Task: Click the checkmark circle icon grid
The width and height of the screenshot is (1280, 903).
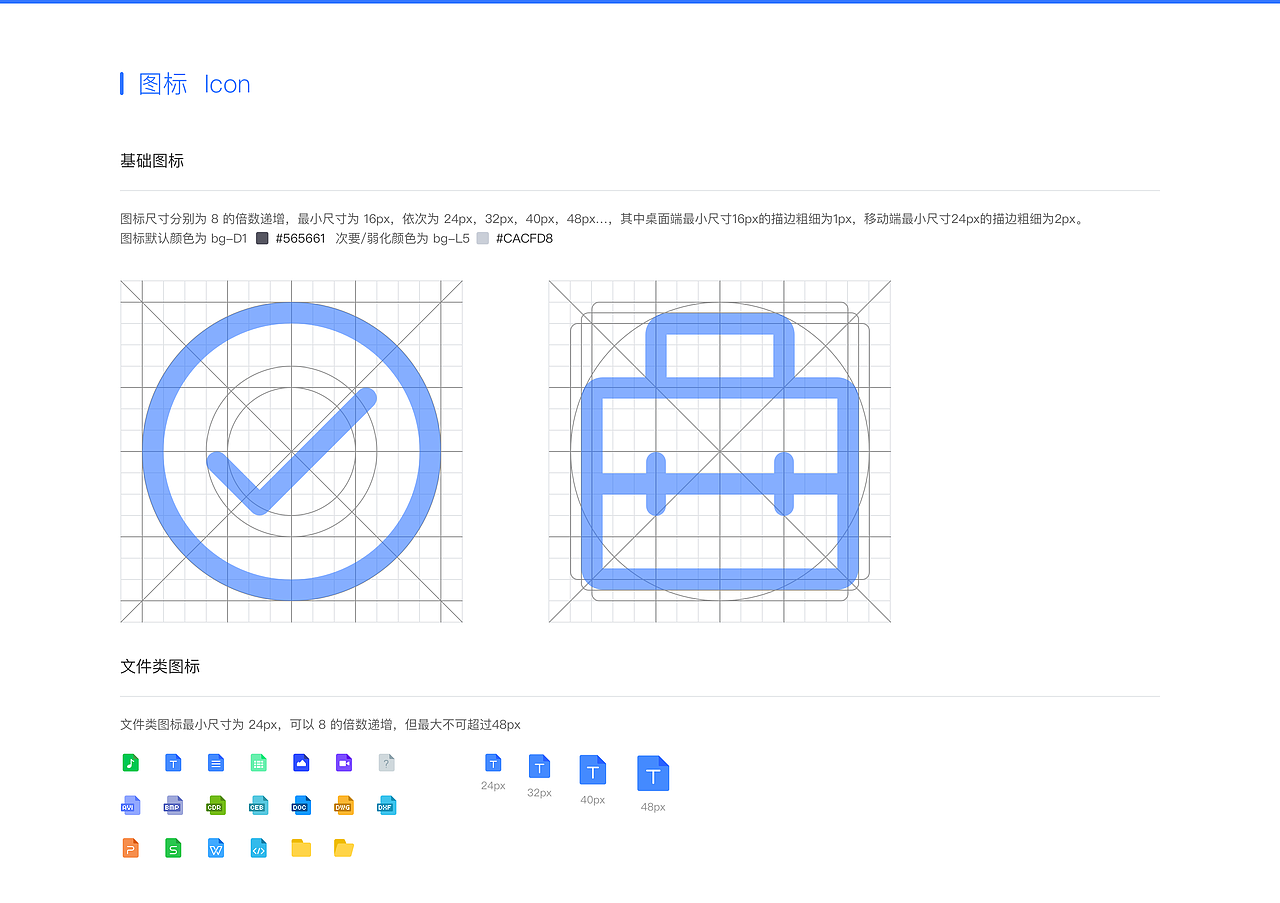Action: click(291, 451)
